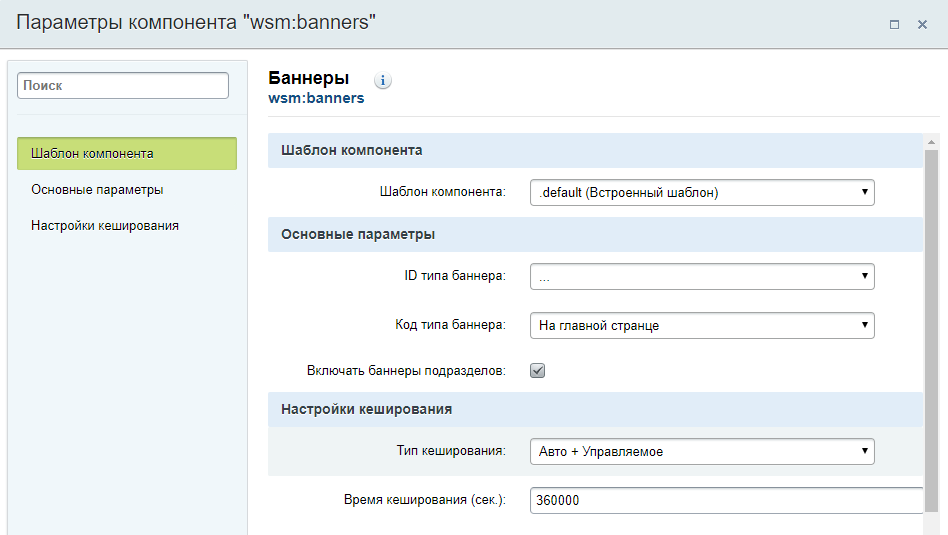Click the Включать баннеры подразделов label
The width and height of the screenshot is (948, 535).
pos(406,371)
